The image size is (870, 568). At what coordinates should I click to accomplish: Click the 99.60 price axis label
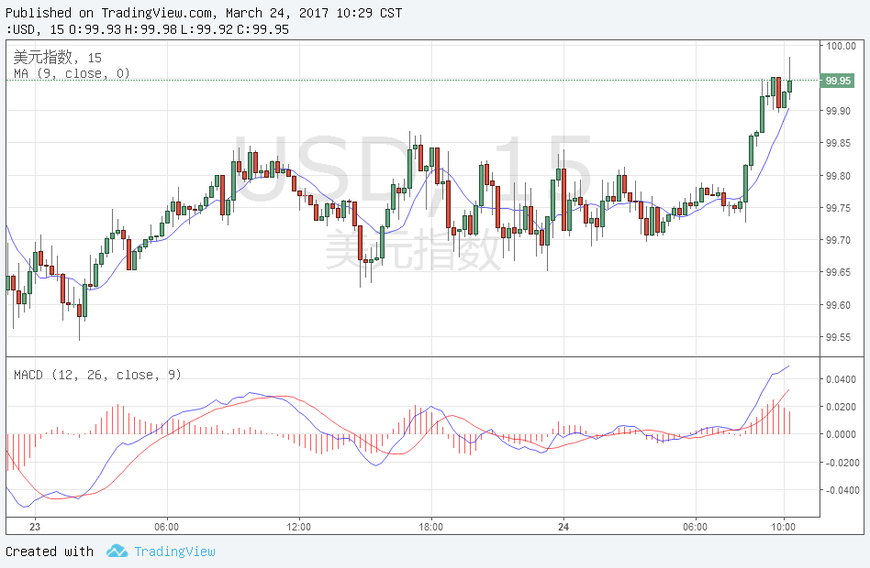[838, 305]
